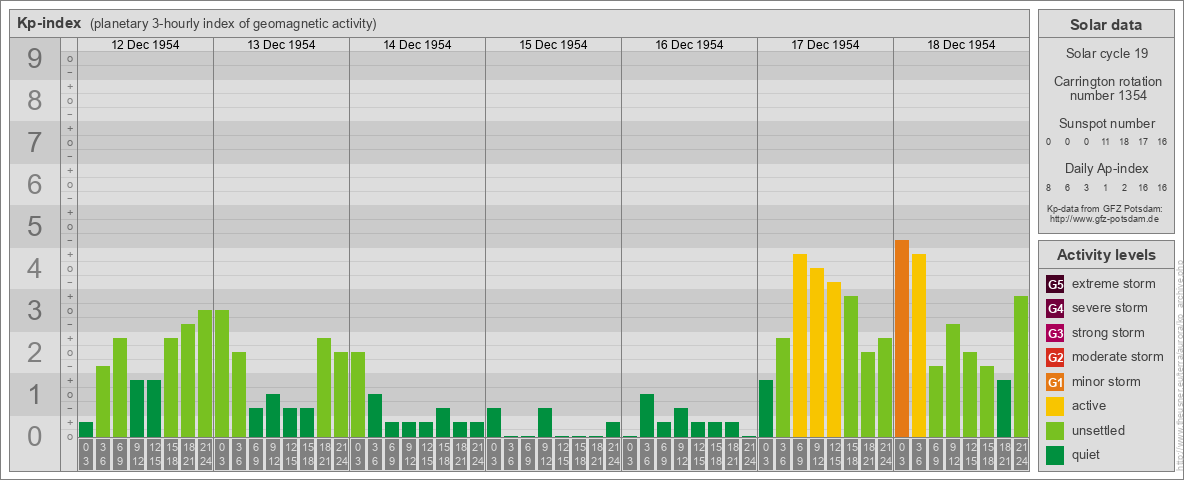
Task: Click the '15 Dec 1954' date header
Action: (x=553, y=45)
